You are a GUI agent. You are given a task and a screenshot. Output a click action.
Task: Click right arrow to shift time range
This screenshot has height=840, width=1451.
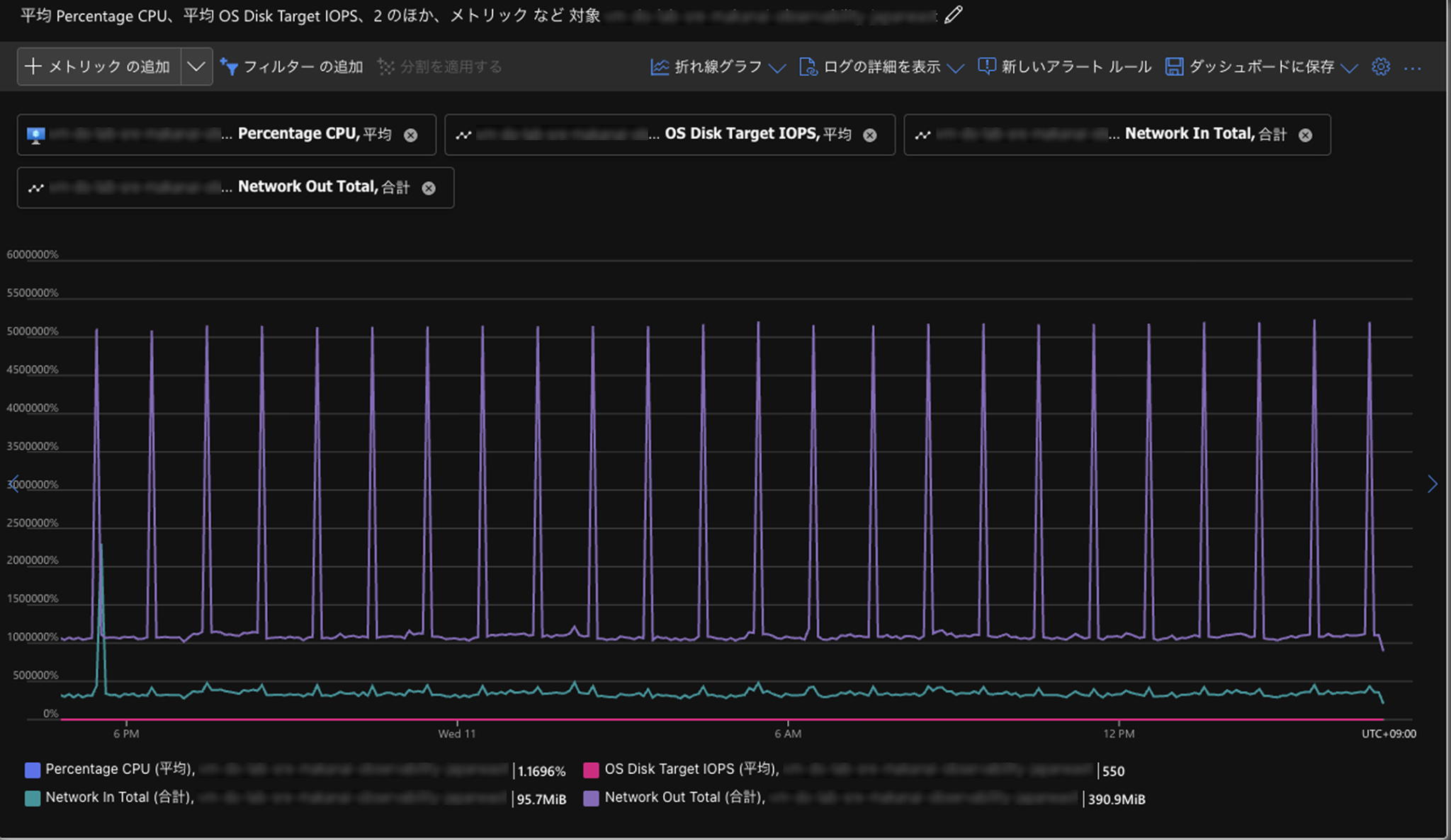click(x=1432, y=484)
